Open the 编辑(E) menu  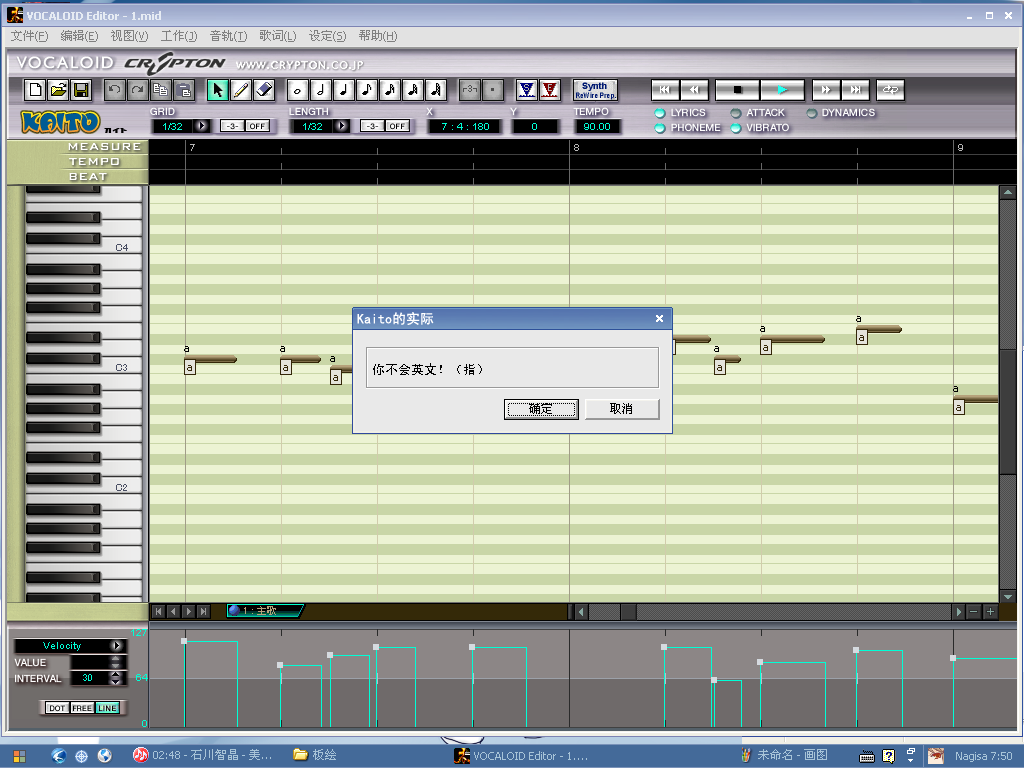pyautogui.click(x=79, y=36)
